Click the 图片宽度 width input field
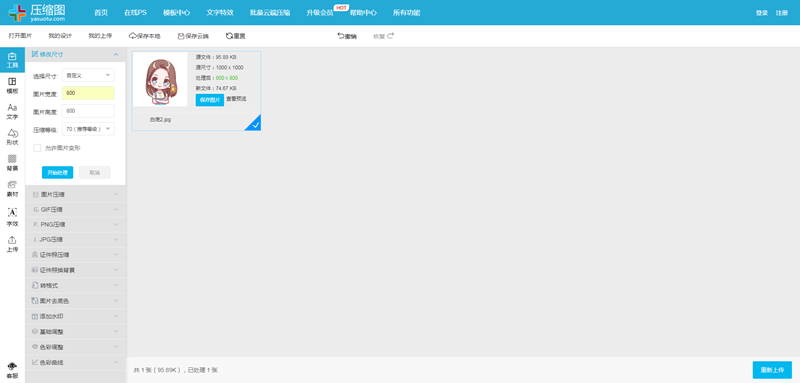 tap(88, 93)
